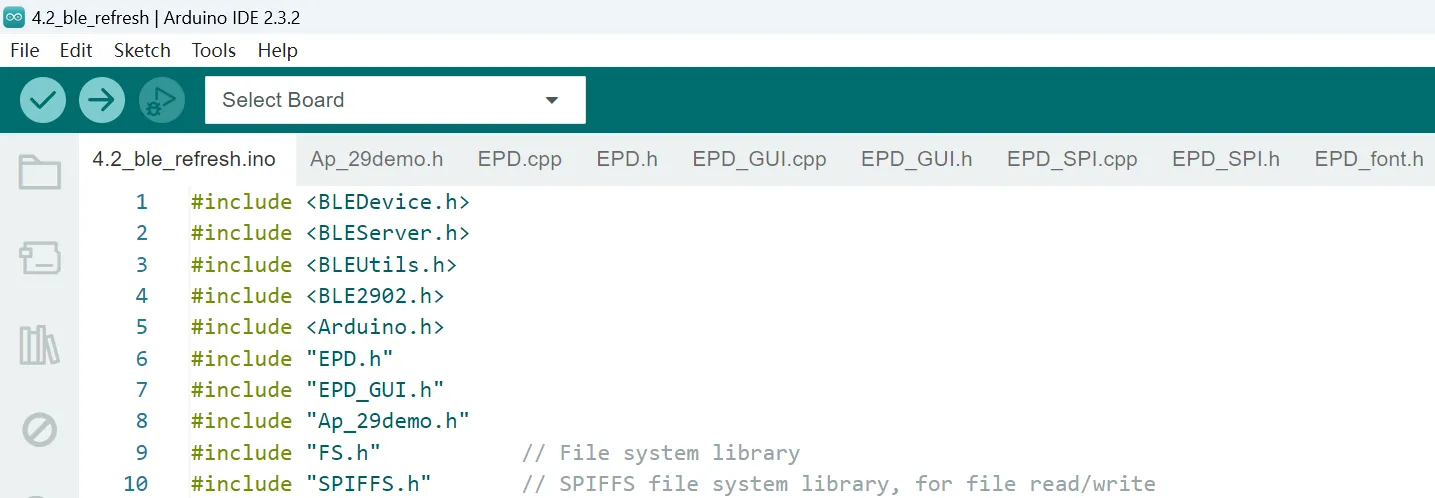Image resolution: width=1435 pixels, height=498 pixels.
Task: Open the Edit menu
Action: (x=76, y=50)
